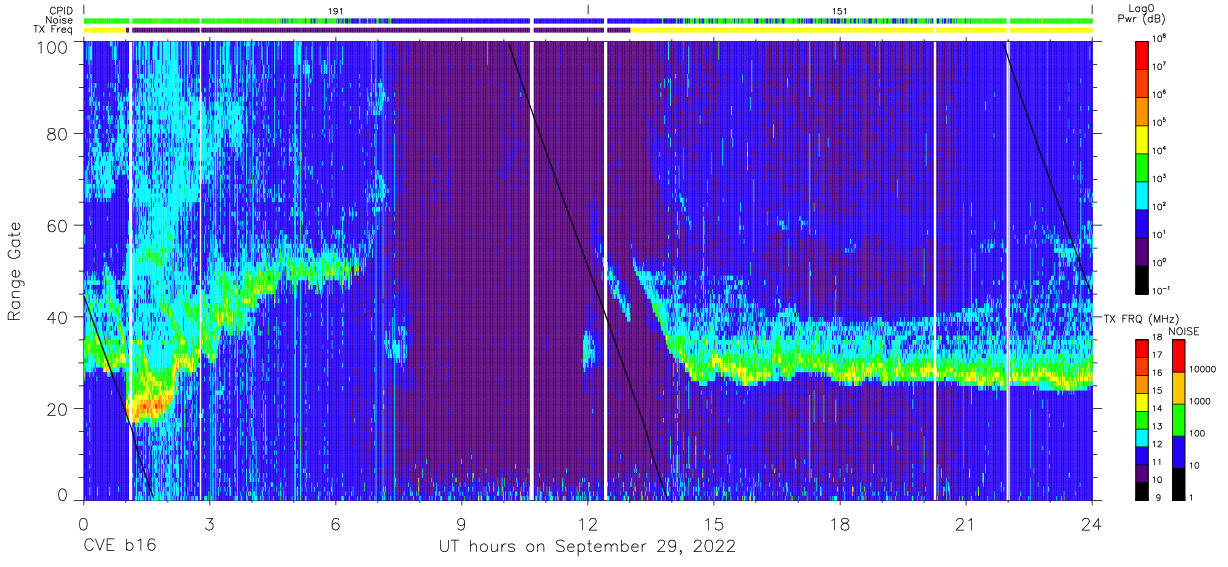Click the '21' tick on the UT hours axis
The width and height of the screenshot is (1228, 567).
[966, 523]
